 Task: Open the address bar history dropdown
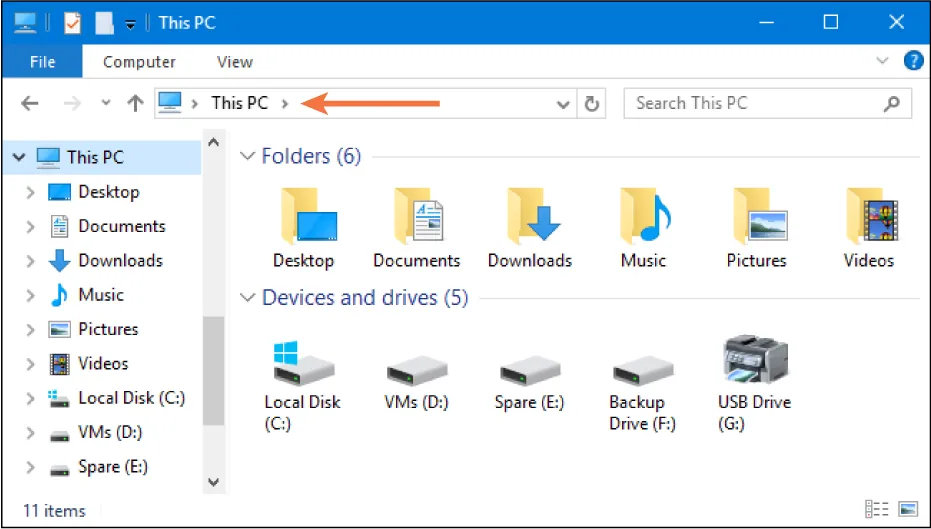tap(564, 103)
